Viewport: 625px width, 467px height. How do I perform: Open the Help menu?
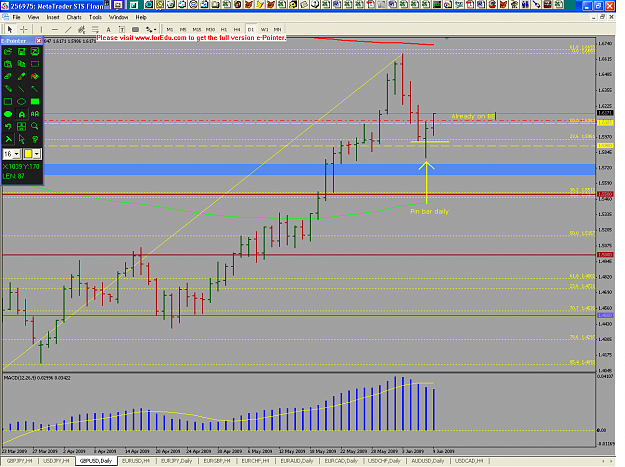point(141,18)
